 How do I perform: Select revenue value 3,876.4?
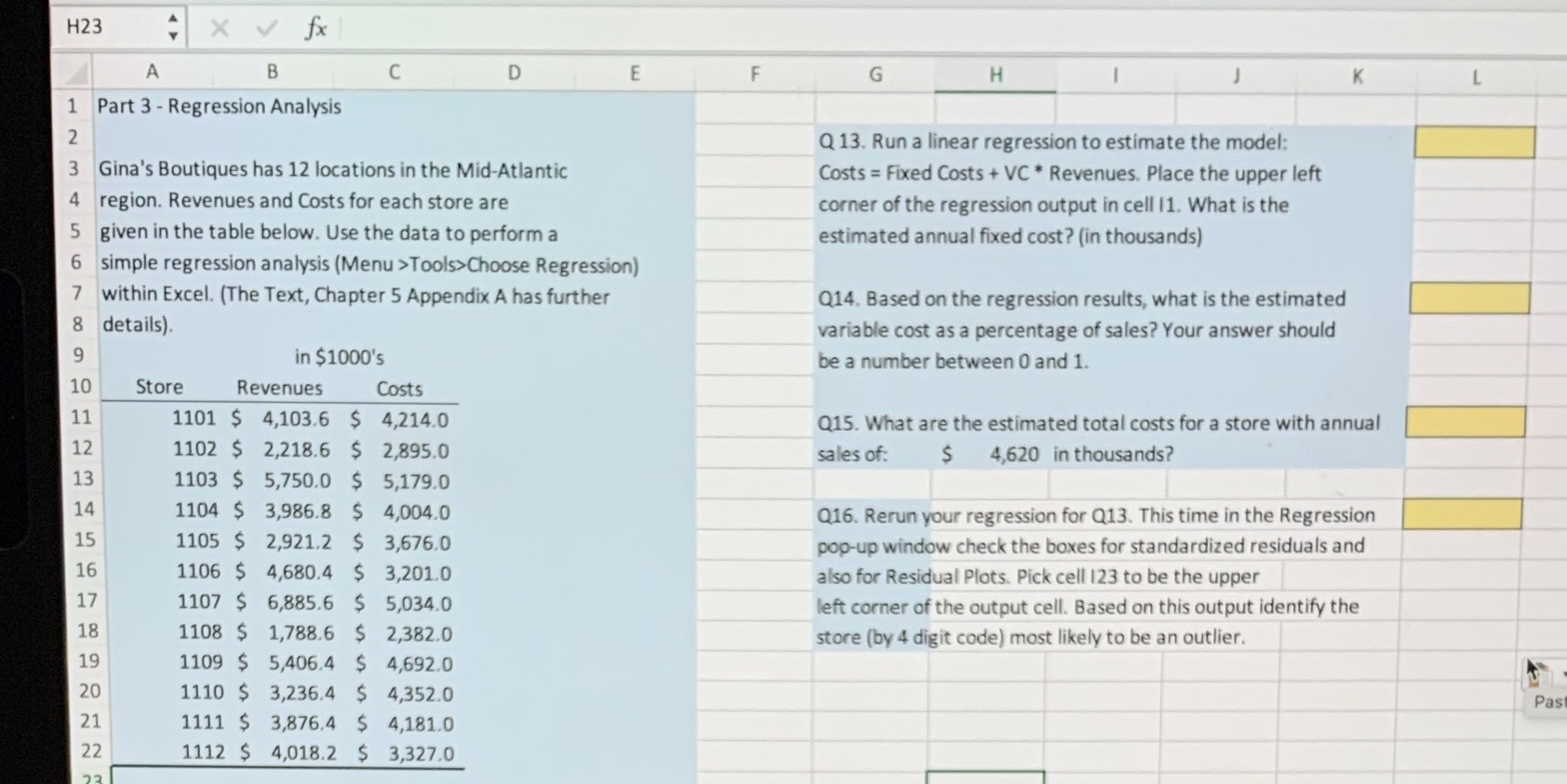coord(303,723)
